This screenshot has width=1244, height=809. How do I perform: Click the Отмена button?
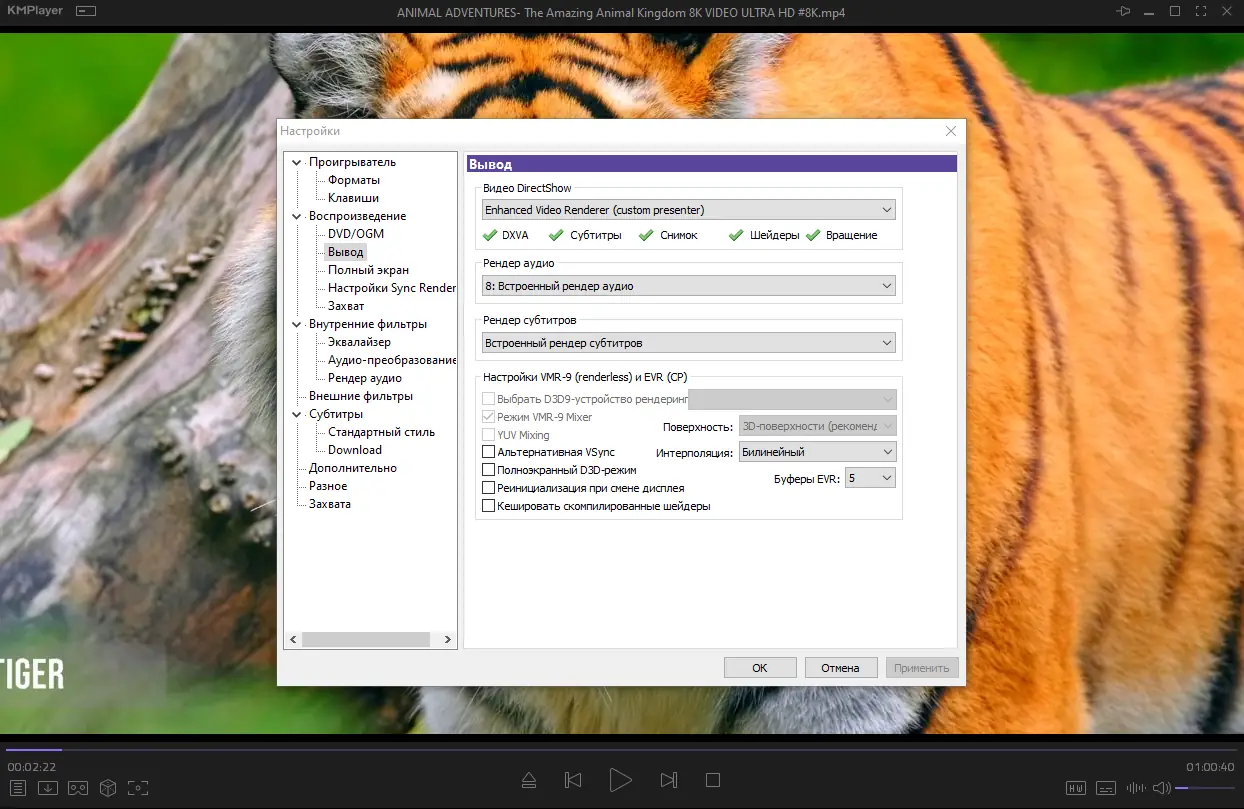(840, 668)
